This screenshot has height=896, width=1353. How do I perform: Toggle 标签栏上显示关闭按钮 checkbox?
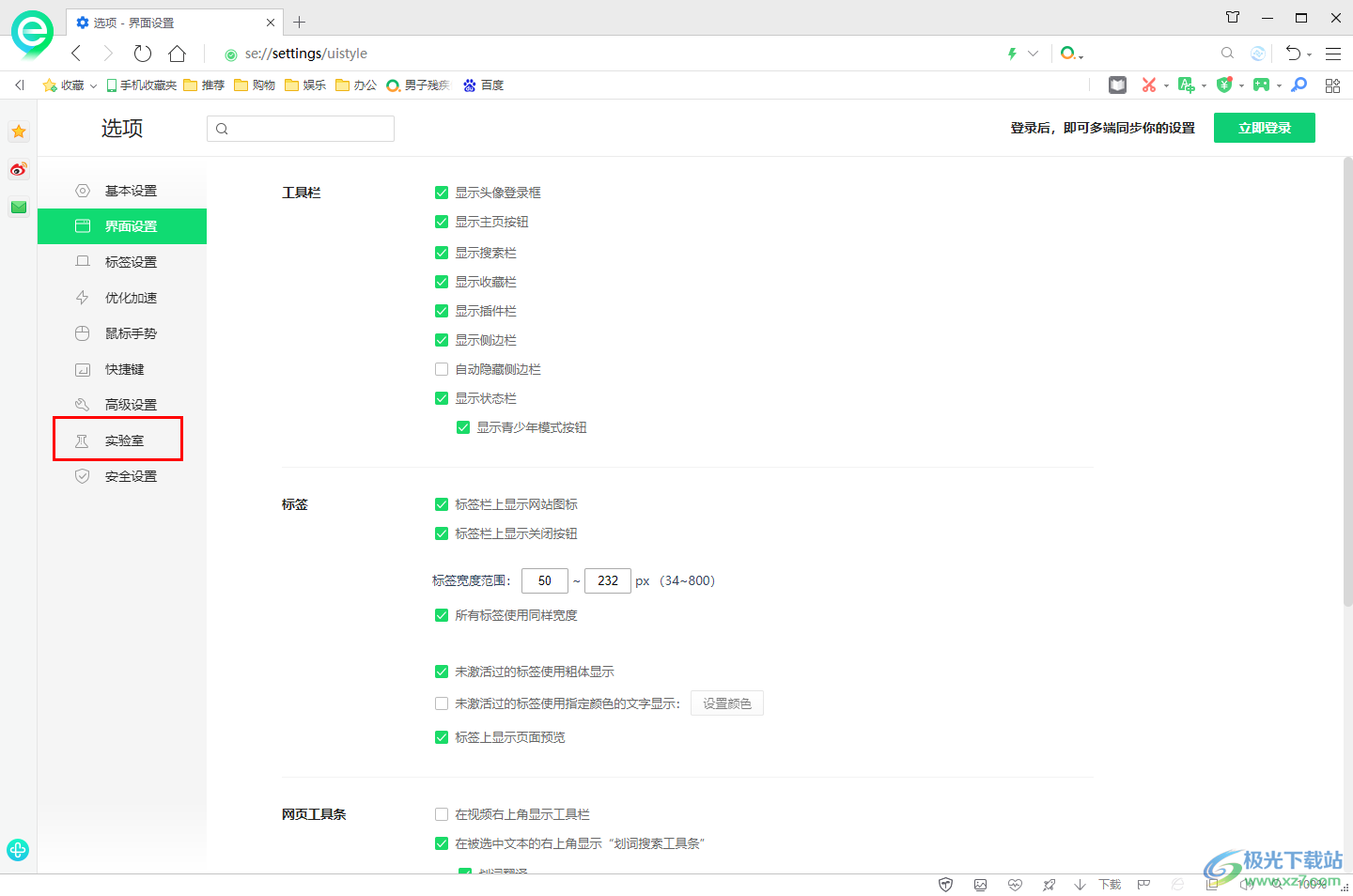pyautogui.click(x=442, y=533)
